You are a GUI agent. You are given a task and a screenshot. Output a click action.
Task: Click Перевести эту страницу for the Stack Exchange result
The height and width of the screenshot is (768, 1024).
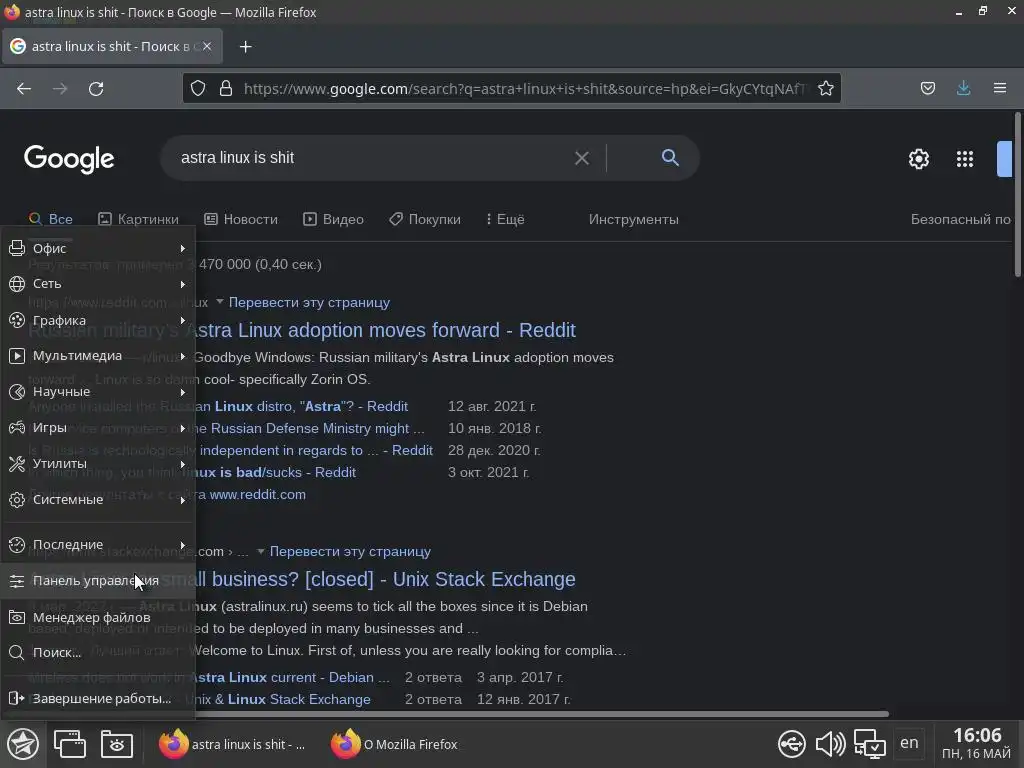tap(350, 551)
